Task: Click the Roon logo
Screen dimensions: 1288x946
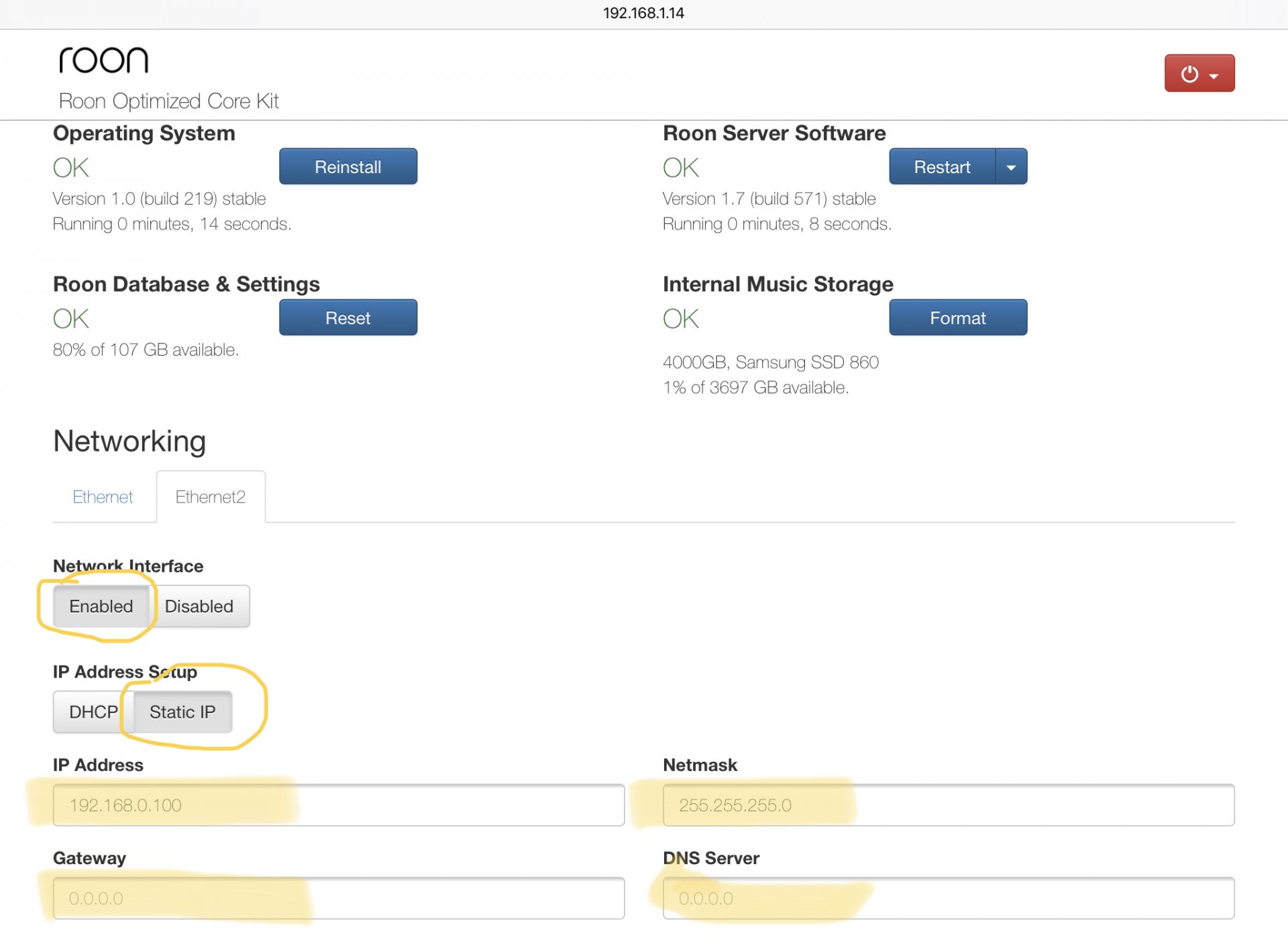Action: pyautogui.click(x=103, y=60)
